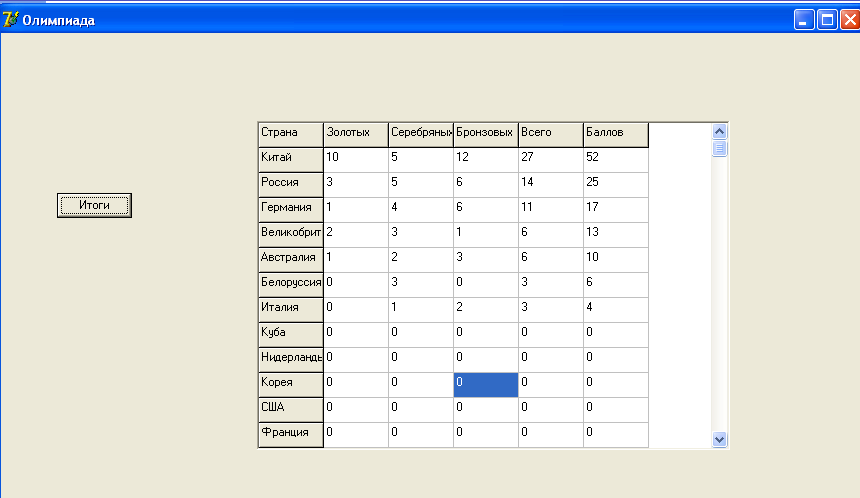
Task: Select Германия's Всего cell showing 11
Action: (x=551, y=210)
